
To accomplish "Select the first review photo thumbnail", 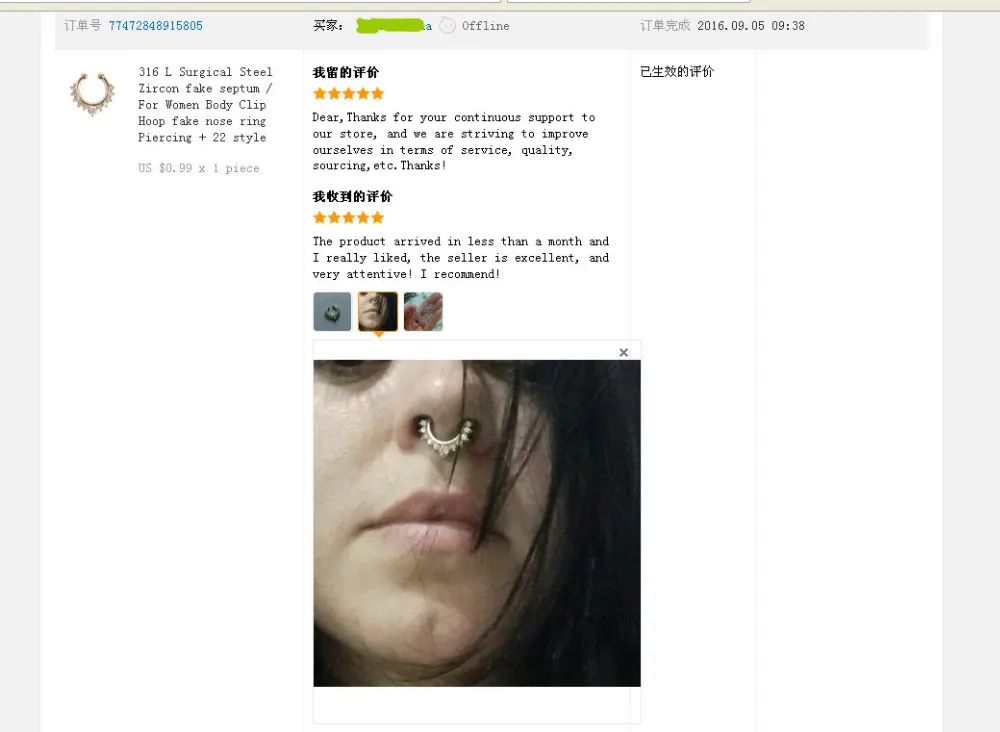I will (332, 312).
